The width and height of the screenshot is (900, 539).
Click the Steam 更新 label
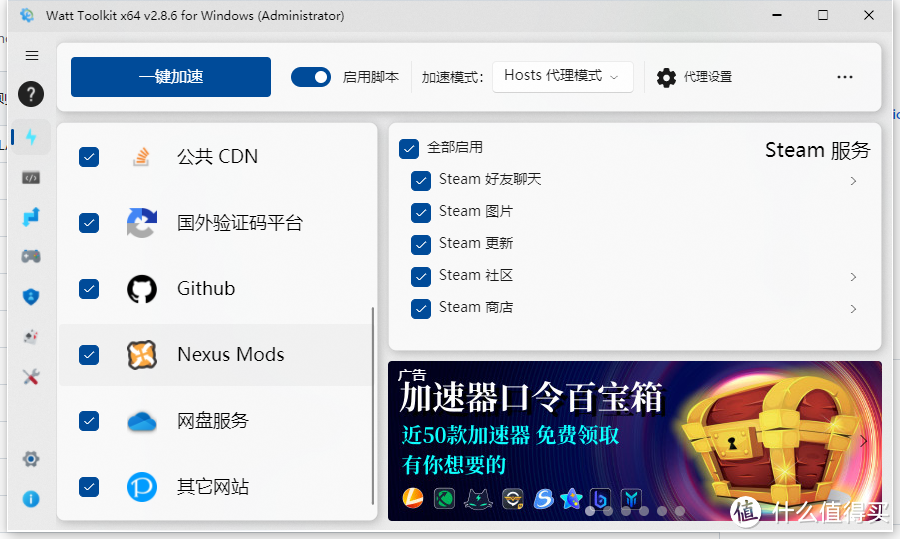tap(476, 243)
